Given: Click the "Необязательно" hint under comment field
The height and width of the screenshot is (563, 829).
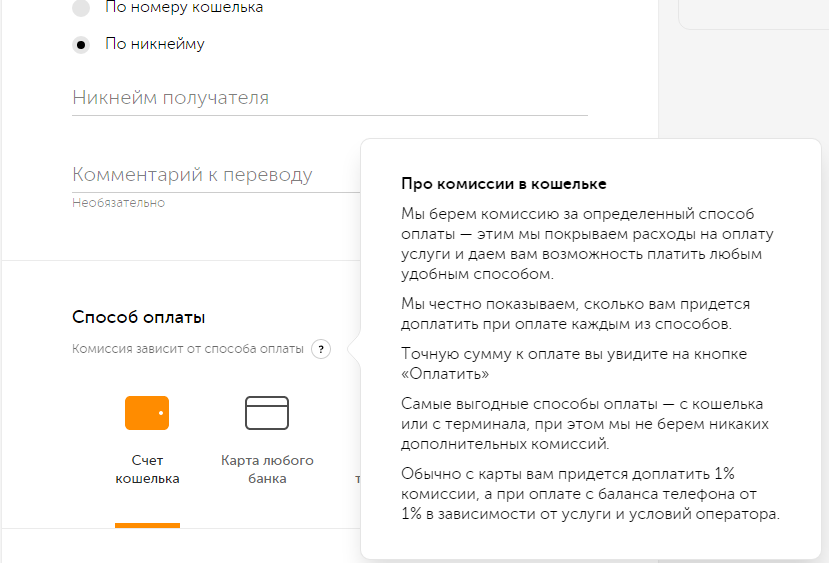Looking at the screenshot, I should 118,203.
